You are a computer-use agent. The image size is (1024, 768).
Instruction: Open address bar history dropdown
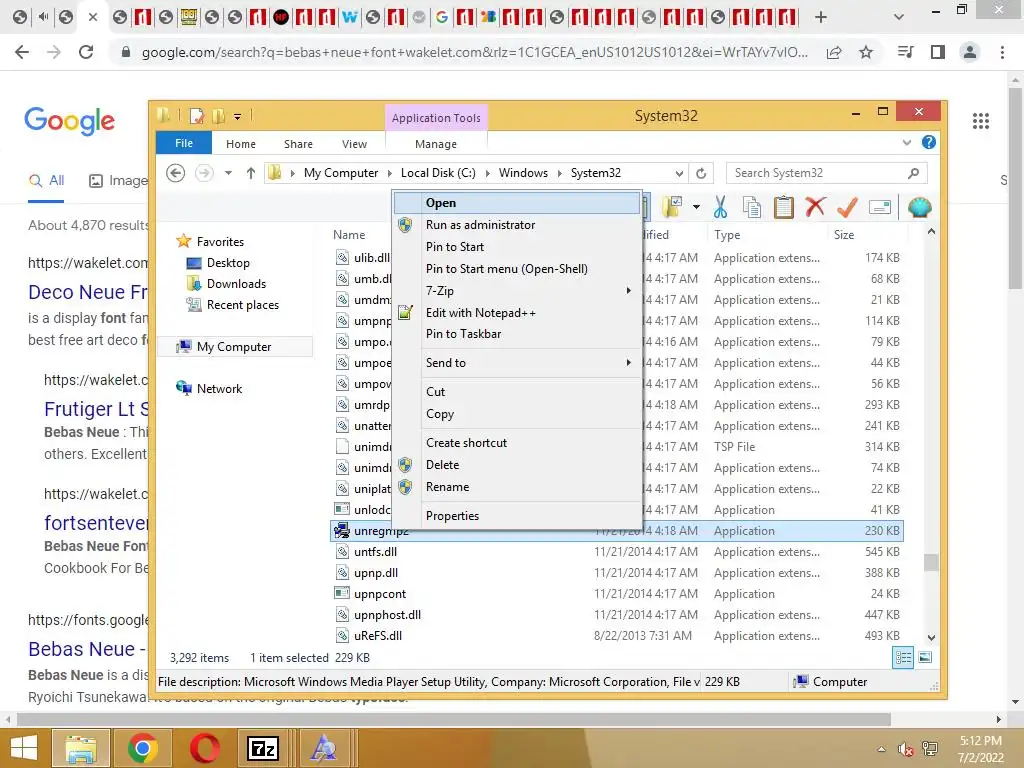[679, 173]
